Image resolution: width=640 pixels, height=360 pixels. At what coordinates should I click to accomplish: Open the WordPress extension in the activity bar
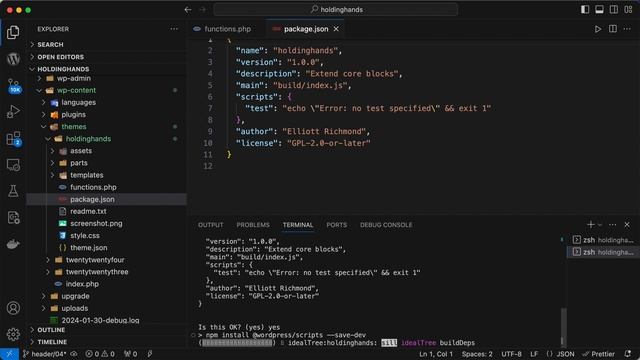(13, 59)
